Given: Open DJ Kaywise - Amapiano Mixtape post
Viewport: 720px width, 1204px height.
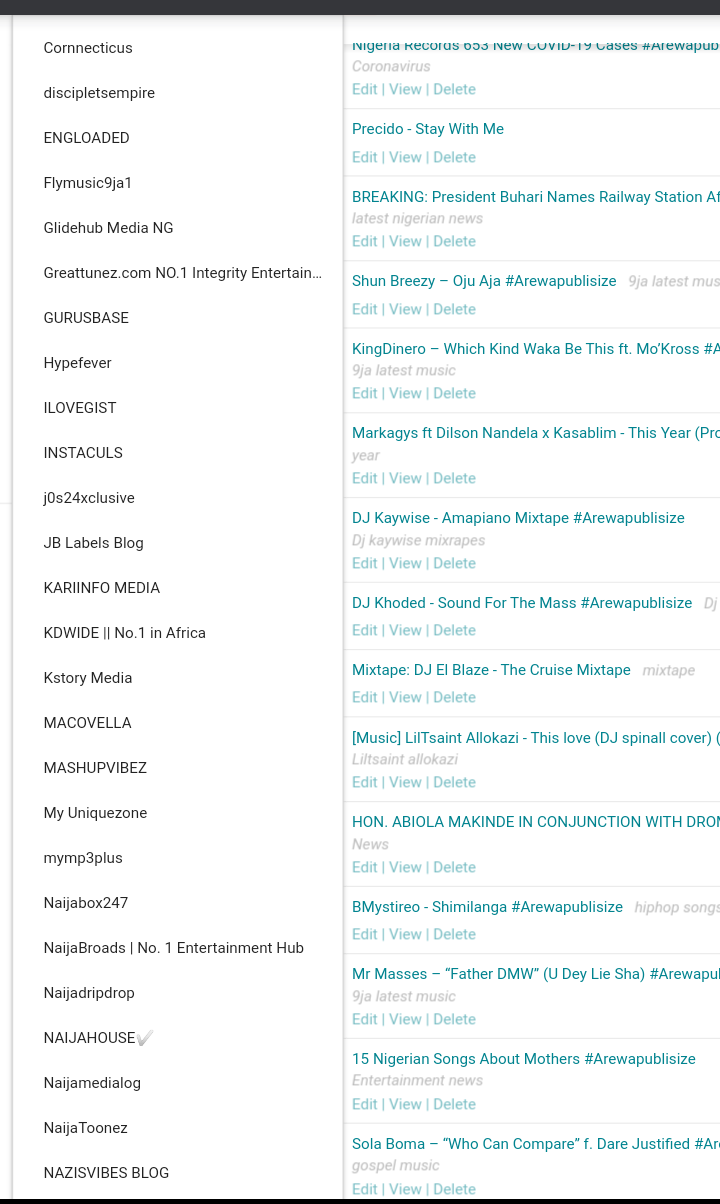Looking at the screenshot, I should pyautogui.click(x=518, y=518).
